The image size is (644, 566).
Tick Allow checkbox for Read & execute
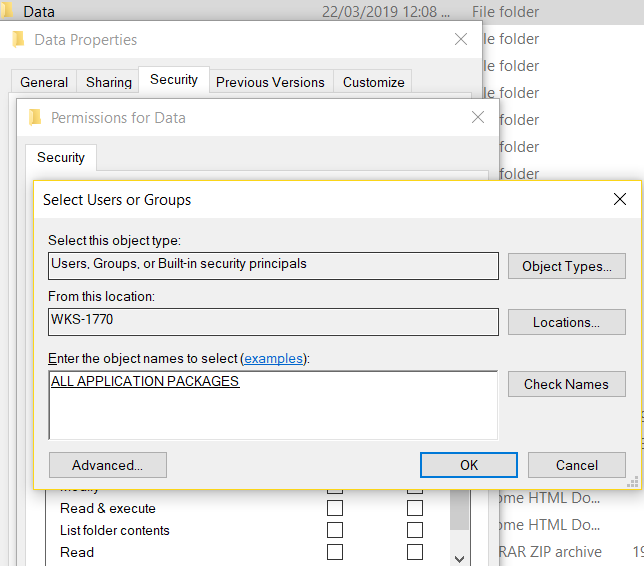coord(335,508)
